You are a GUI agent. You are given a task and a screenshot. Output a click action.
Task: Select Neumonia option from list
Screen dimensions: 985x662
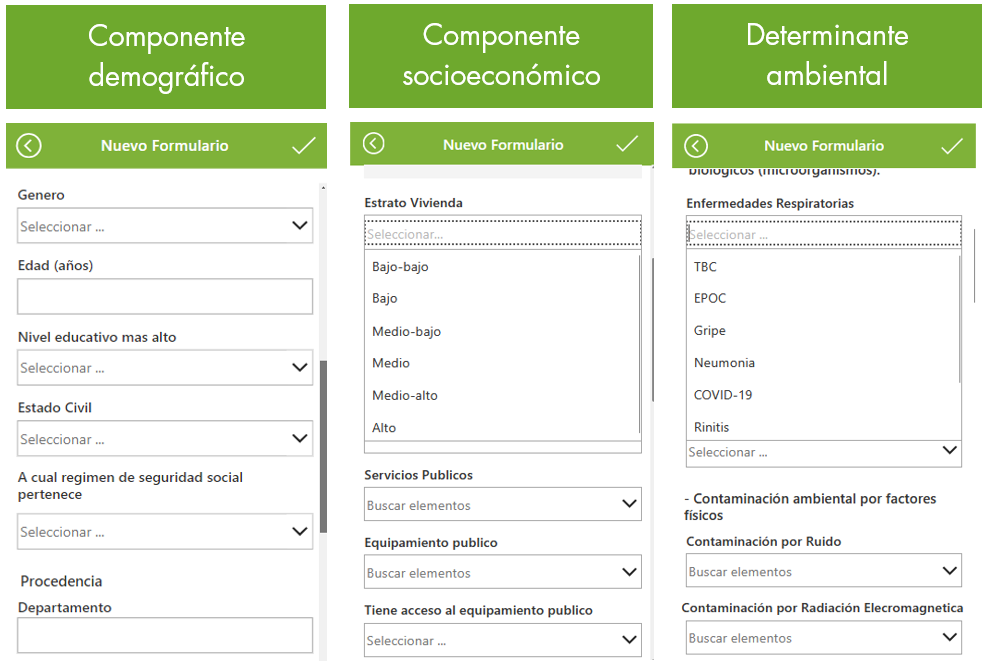(x=724, y=363)
